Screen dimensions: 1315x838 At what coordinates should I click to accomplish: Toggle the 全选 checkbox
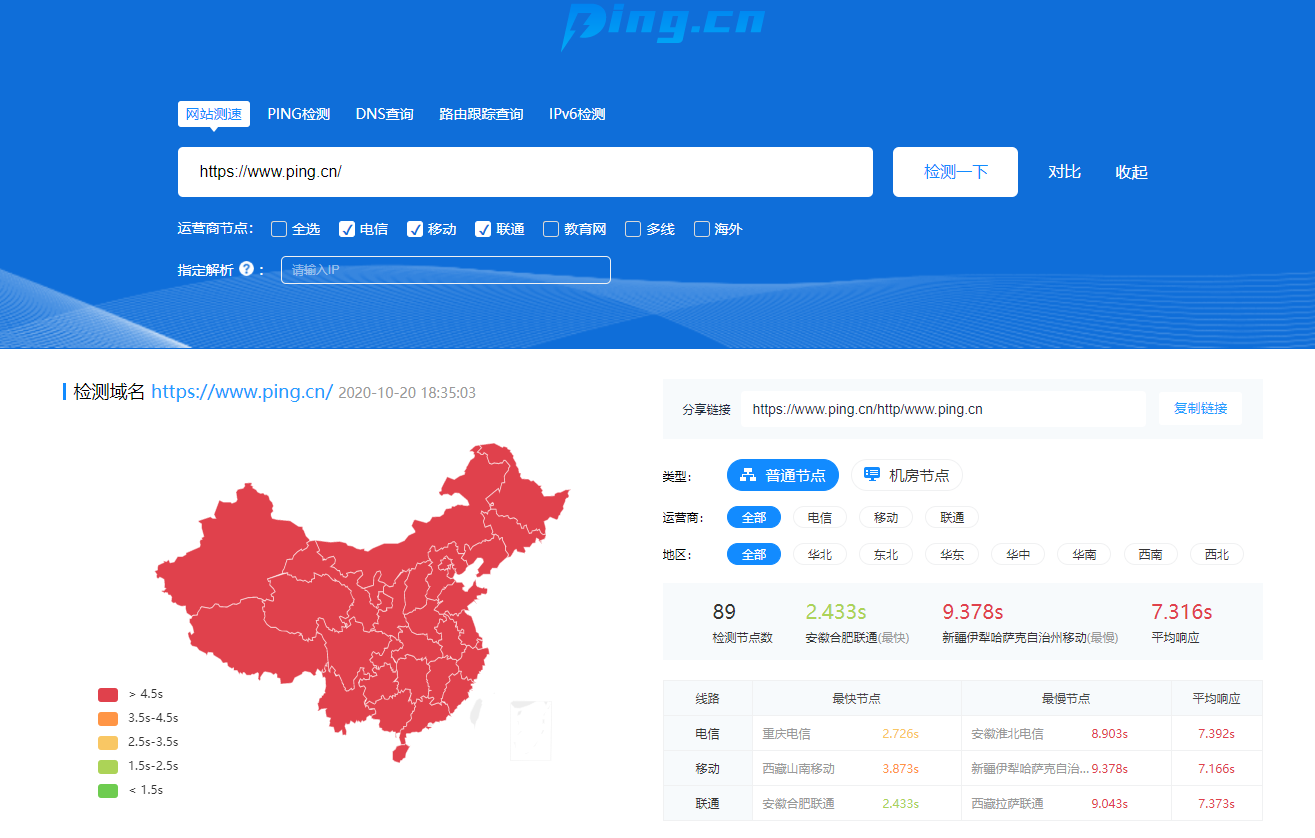tap(279, 229)
